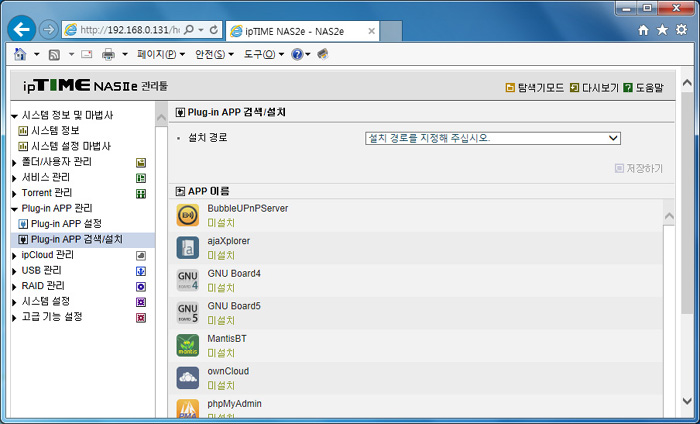Viewport: 700px width, 424px height.
Task: Open the browser Home icon at top right
Action: coord(643,30)
